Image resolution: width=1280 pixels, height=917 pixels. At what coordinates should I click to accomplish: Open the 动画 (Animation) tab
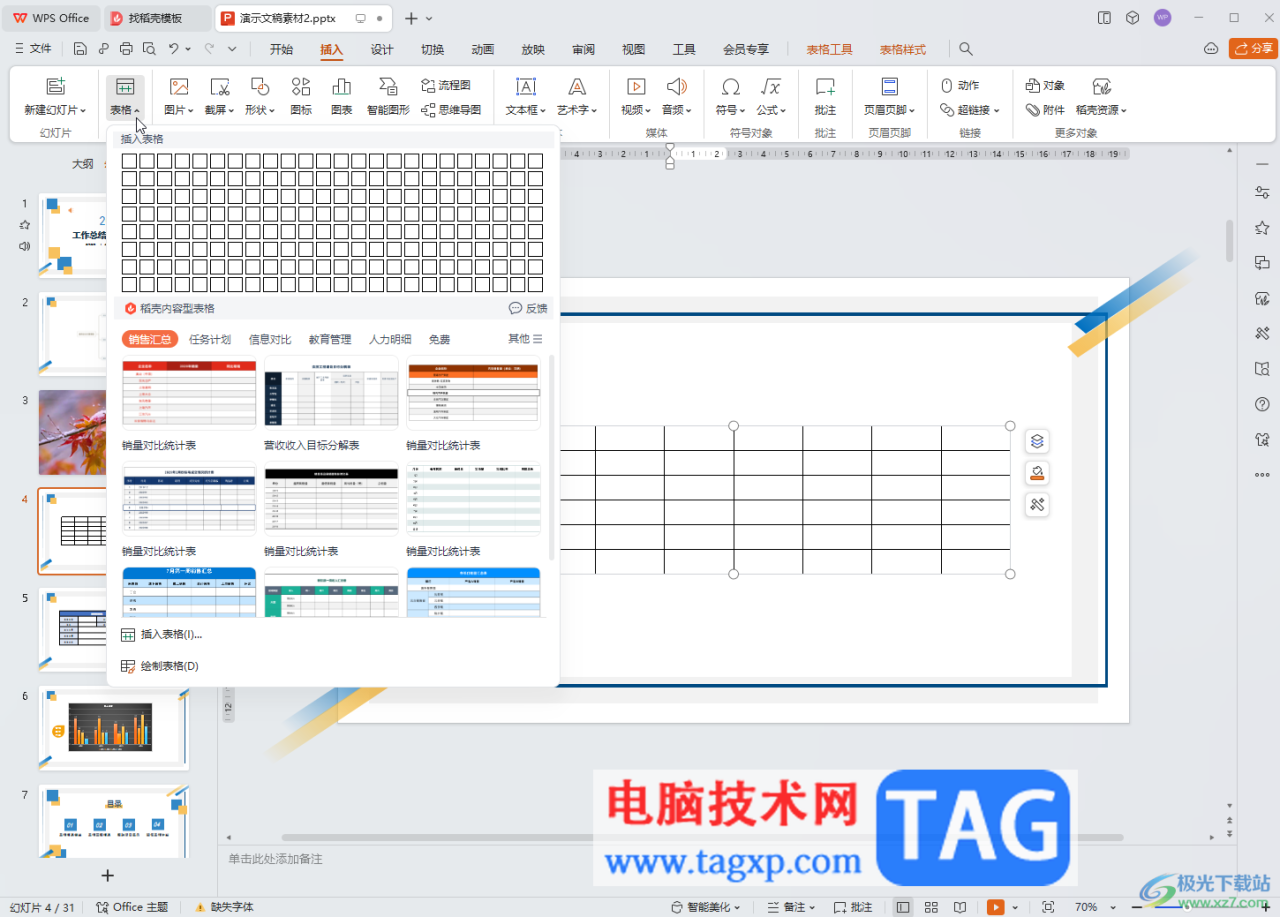tap(483, 49)
